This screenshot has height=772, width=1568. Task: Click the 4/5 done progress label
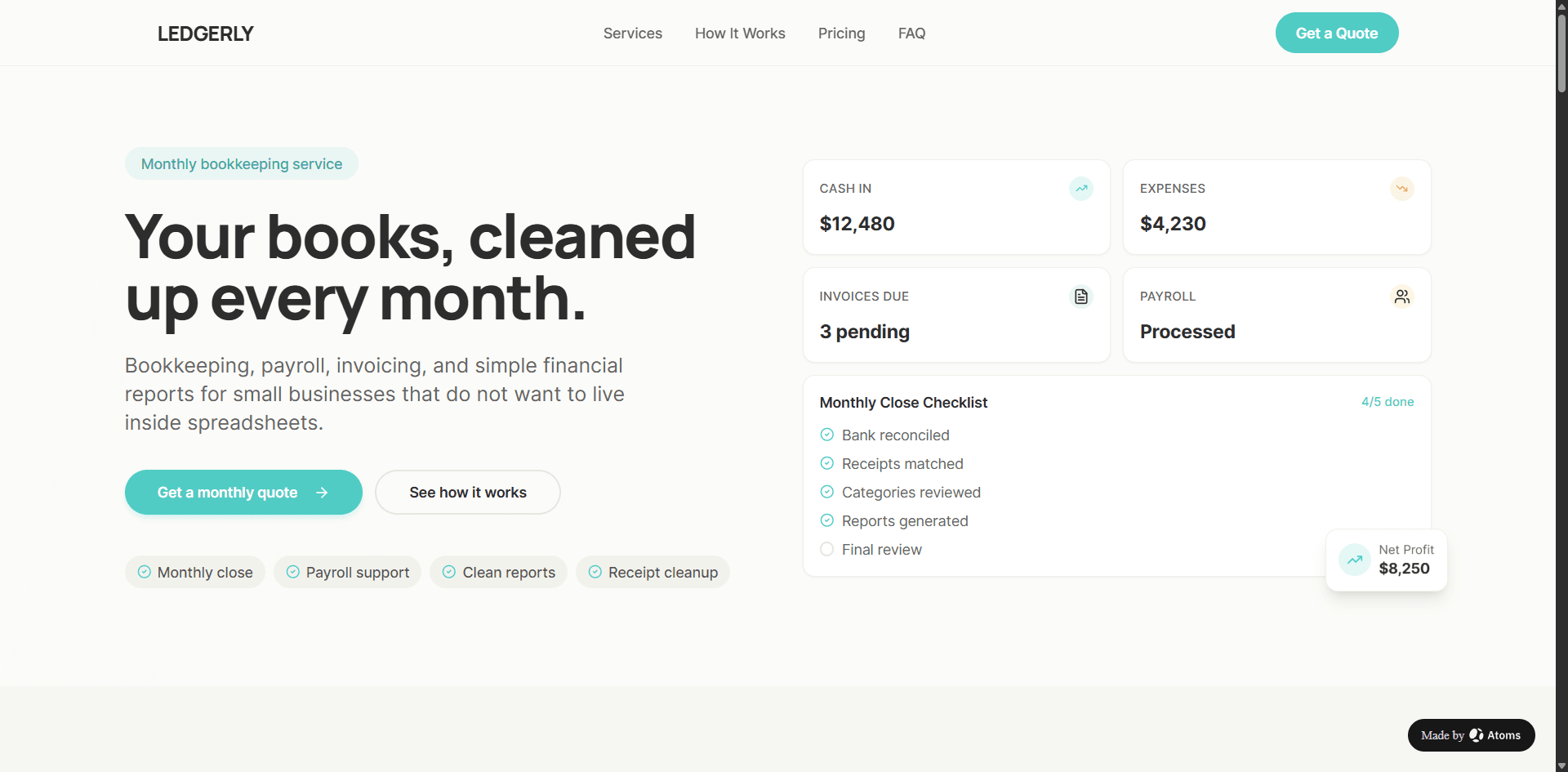click(1388, 402)
